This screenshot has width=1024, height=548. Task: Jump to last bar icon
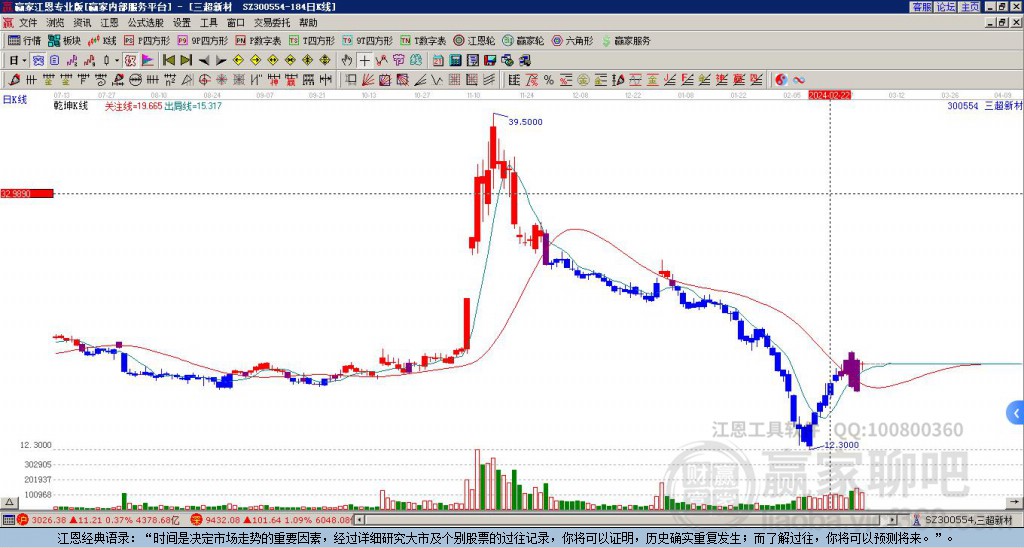[186, 61]
